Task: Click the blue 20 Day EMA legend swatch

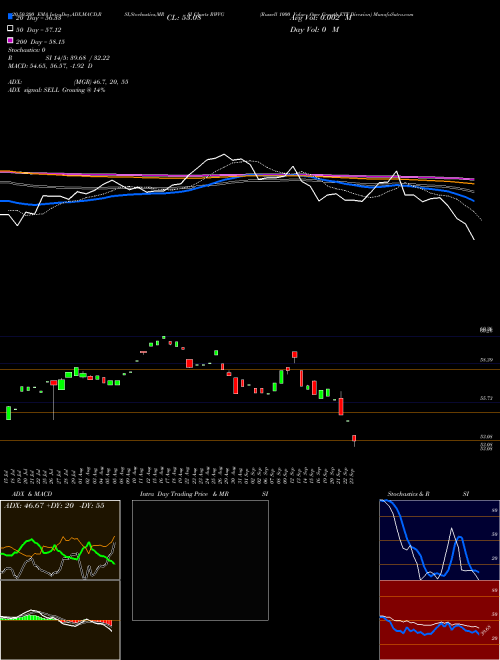Action: (10, 17)
